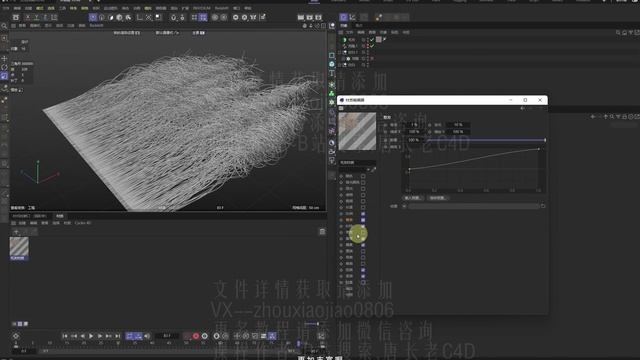The image size is (640, 360).
Task: Click the pan view icon at viewport top-right
Action: coord(304,26)
